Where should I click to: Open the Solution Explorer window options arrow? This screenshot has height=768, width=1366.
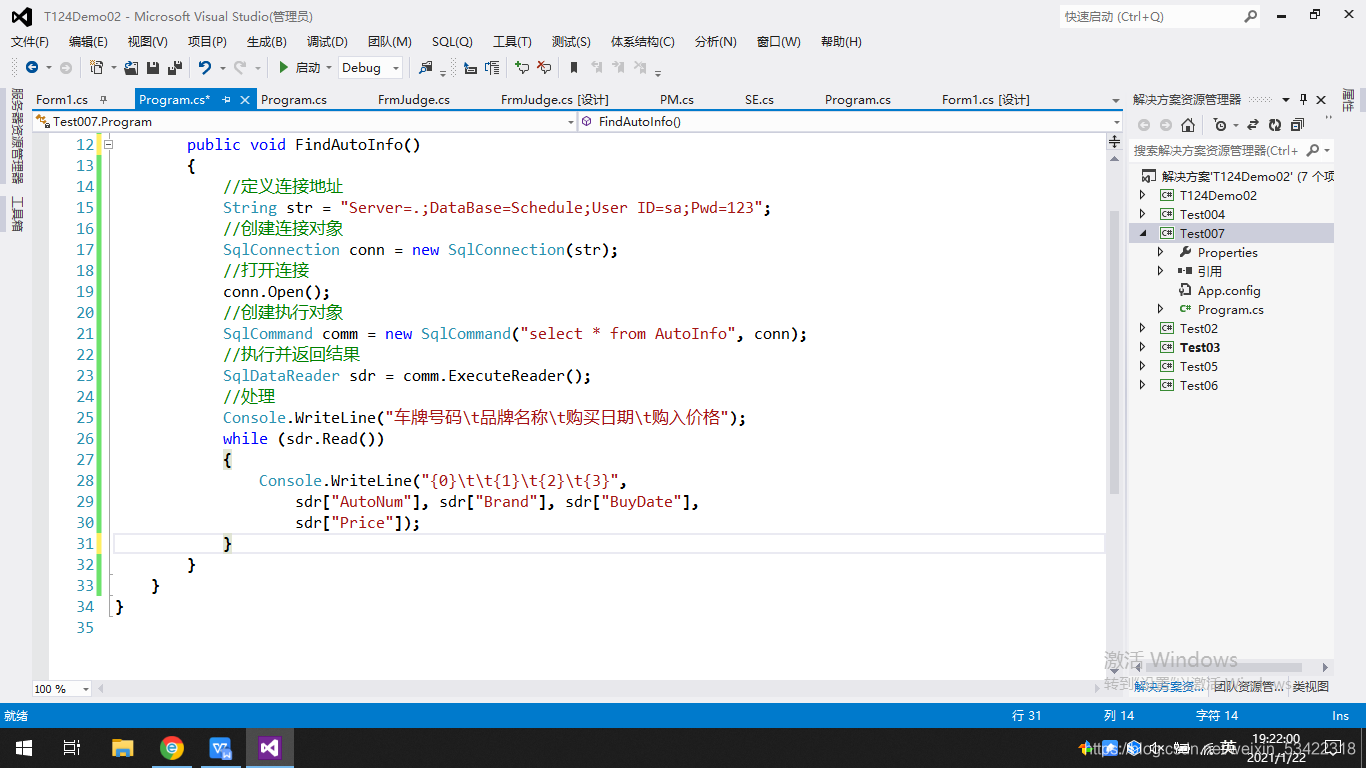coord(1285,99)
